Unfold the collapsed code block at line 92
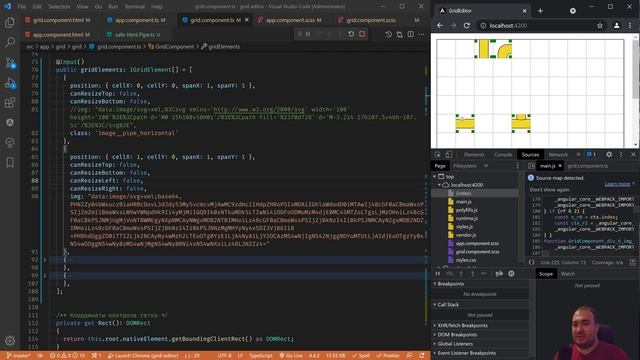This screenshot has width=640, height=360. [x=44, y=260]
